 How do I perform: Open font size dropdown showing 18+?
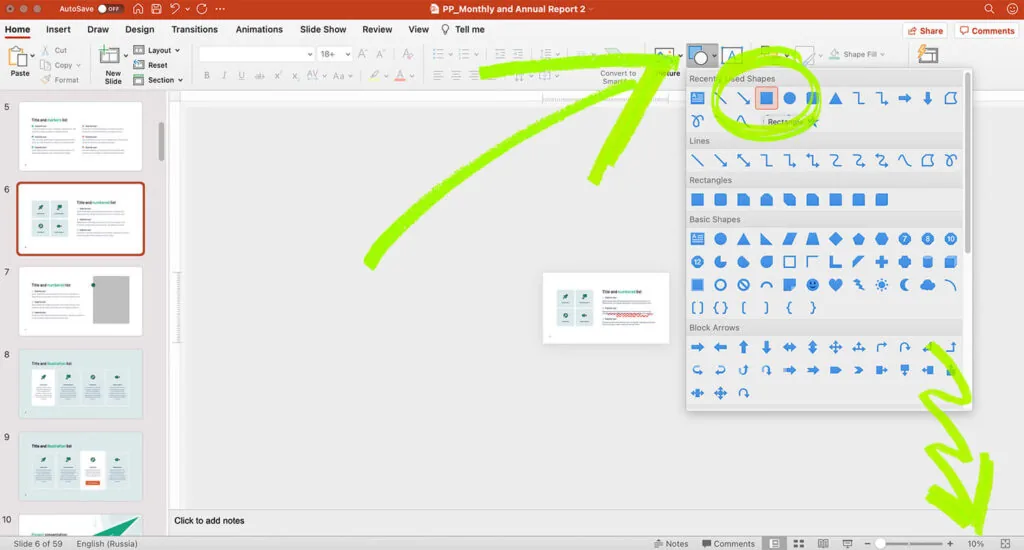(x=335, y=54)
